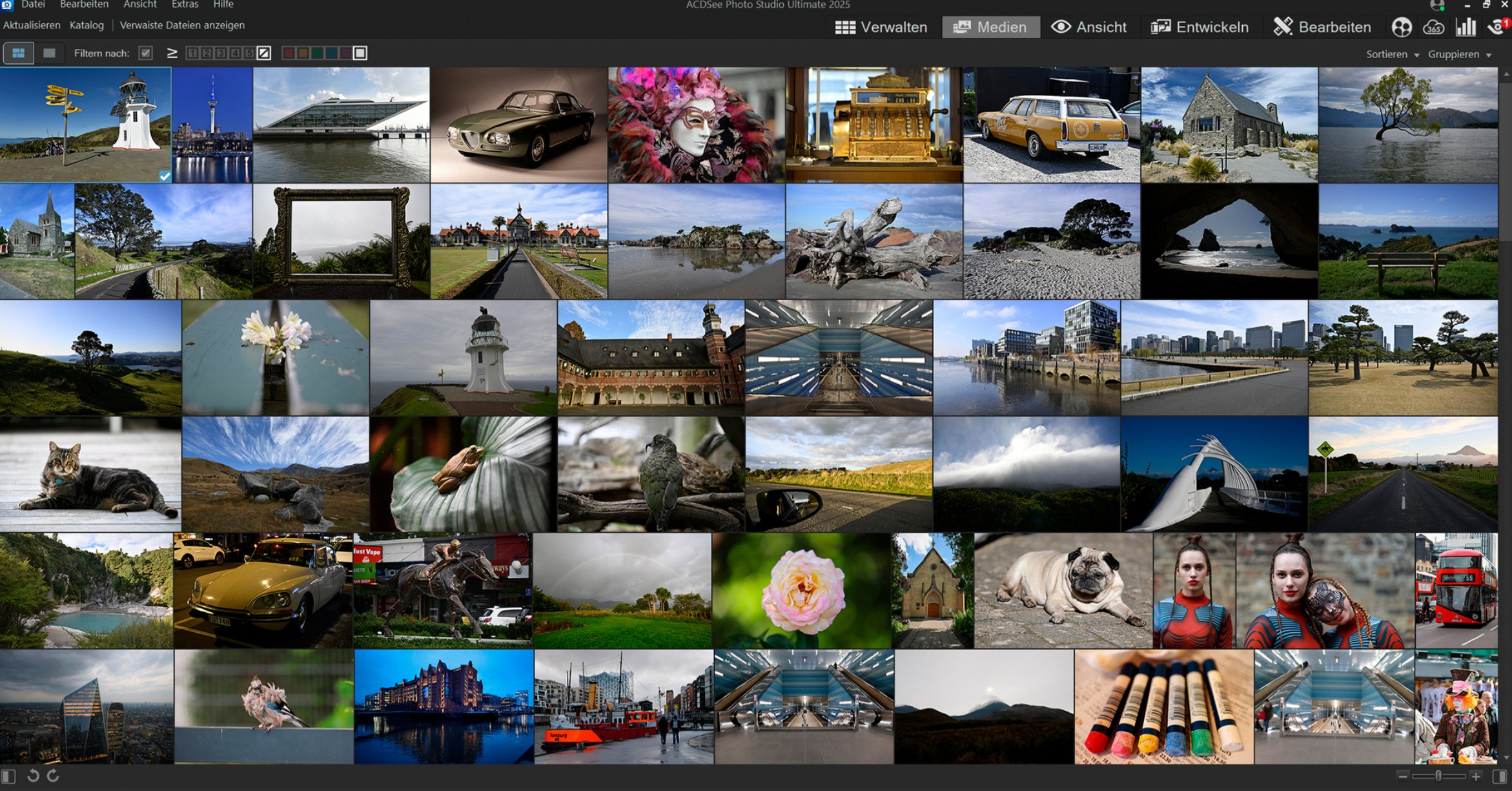The image size is (1512, 791).
Task: Filter by yellow-brown color label
Action: coord(303,53)
